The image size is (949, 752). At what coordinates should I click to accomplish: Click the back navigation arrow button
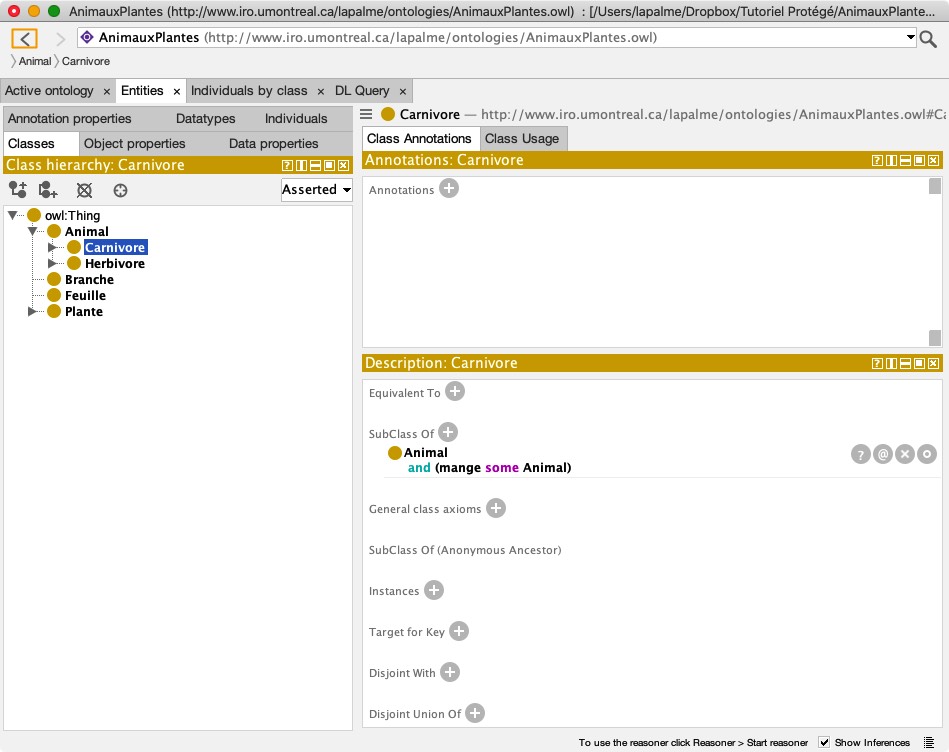point(25,39)
